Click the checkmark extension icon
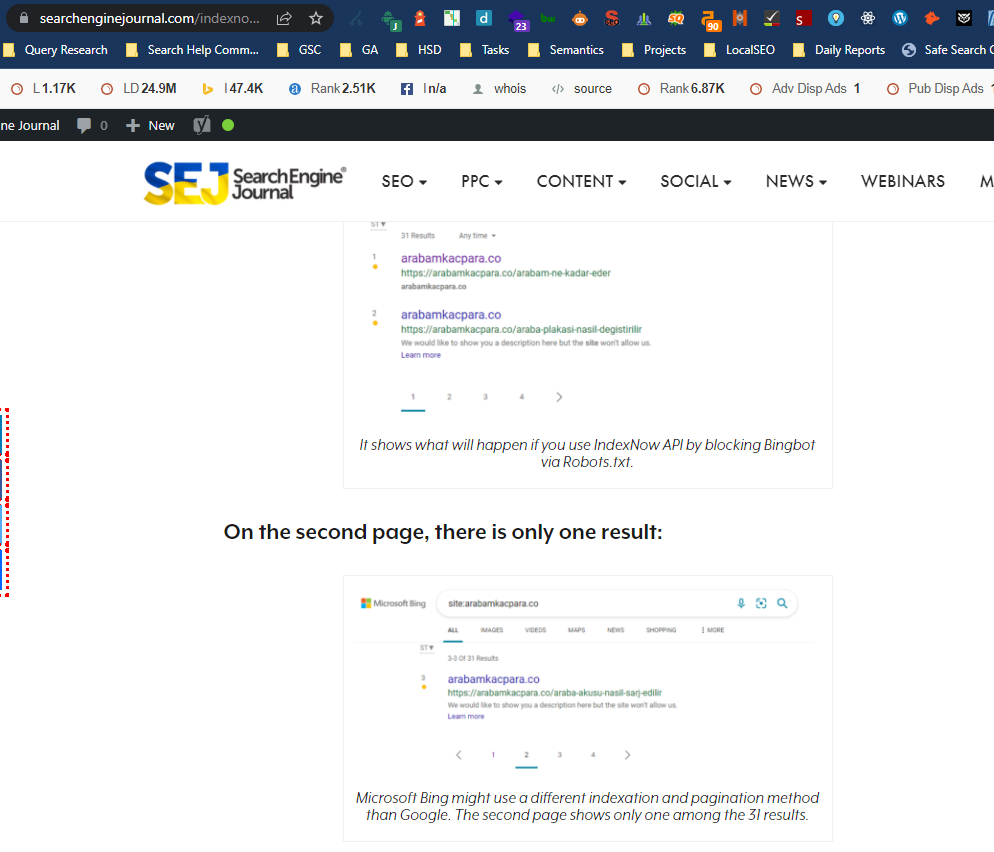This screenshot has width=994, height=852. [771, 18]
